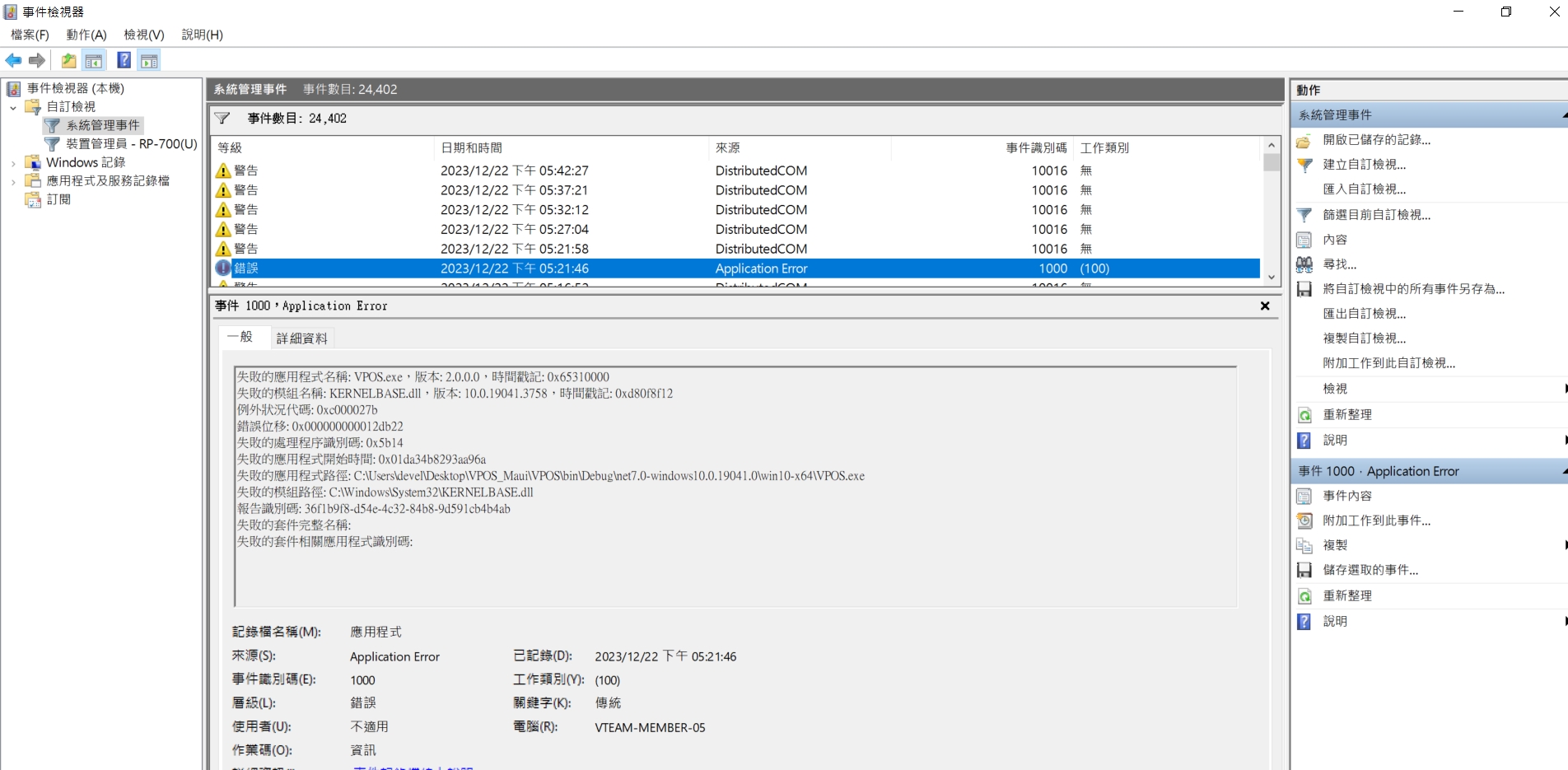Click 複製自訂檢視 action
Image resolution: width=1568 pixels, height=770 pixels.
click(x=1364, y=338)
